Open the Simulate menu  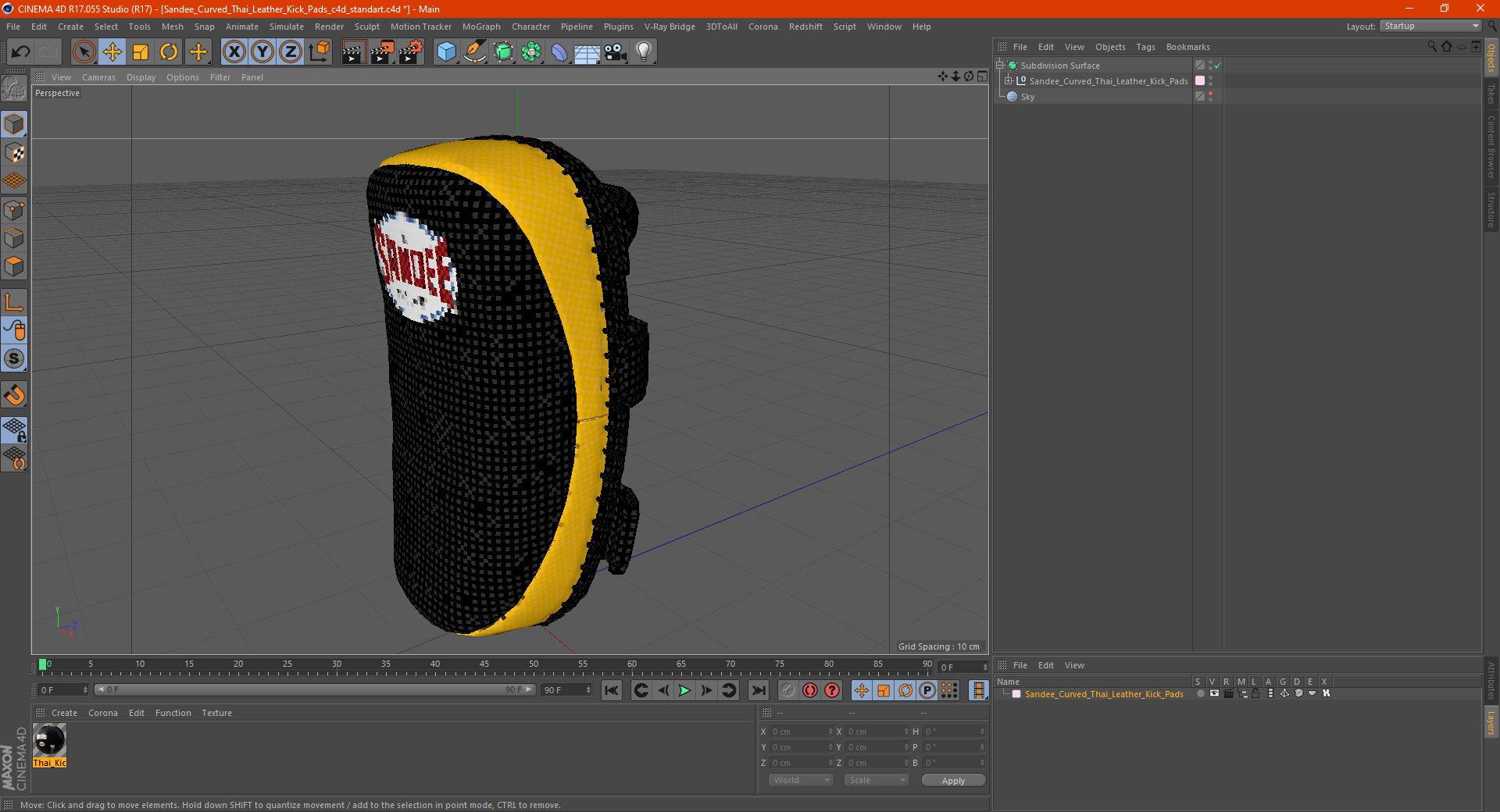pos(287,27)
